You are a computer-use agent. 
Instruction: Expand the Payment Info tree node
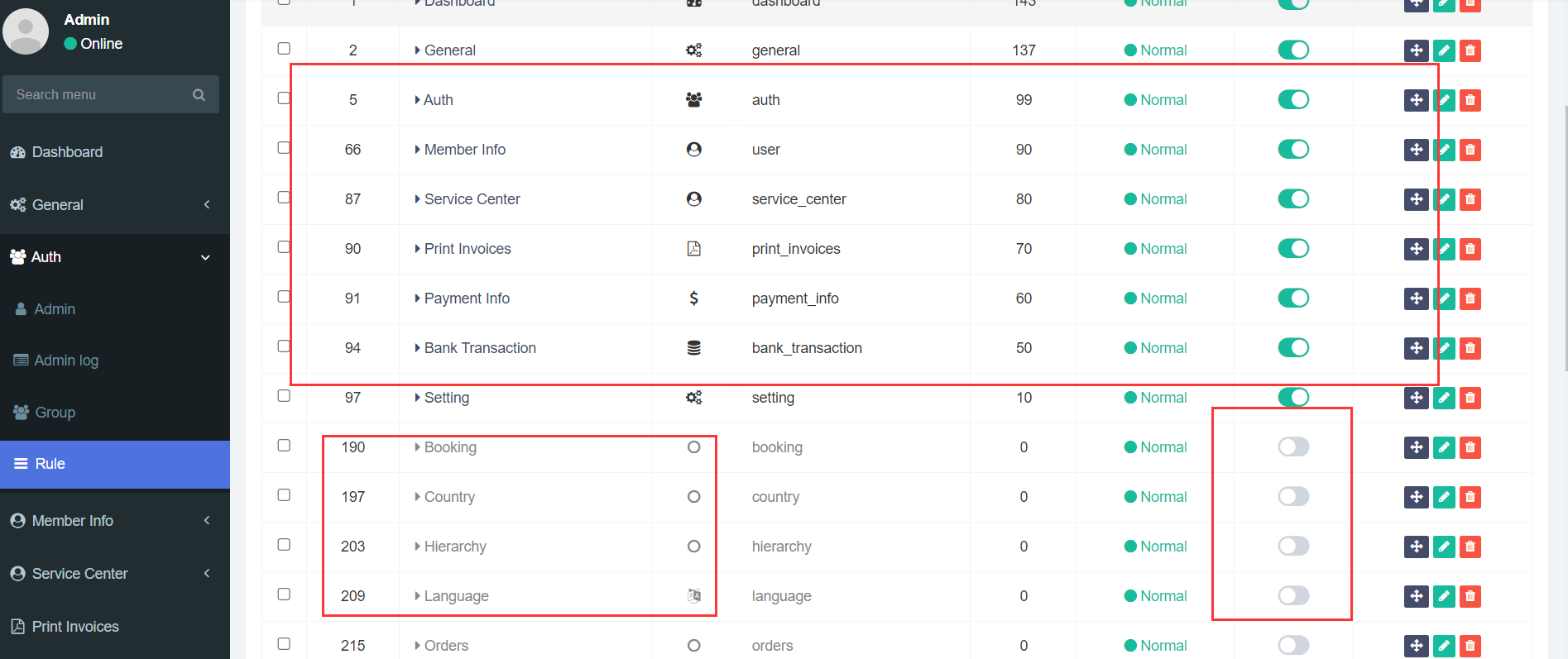(418, 298)
